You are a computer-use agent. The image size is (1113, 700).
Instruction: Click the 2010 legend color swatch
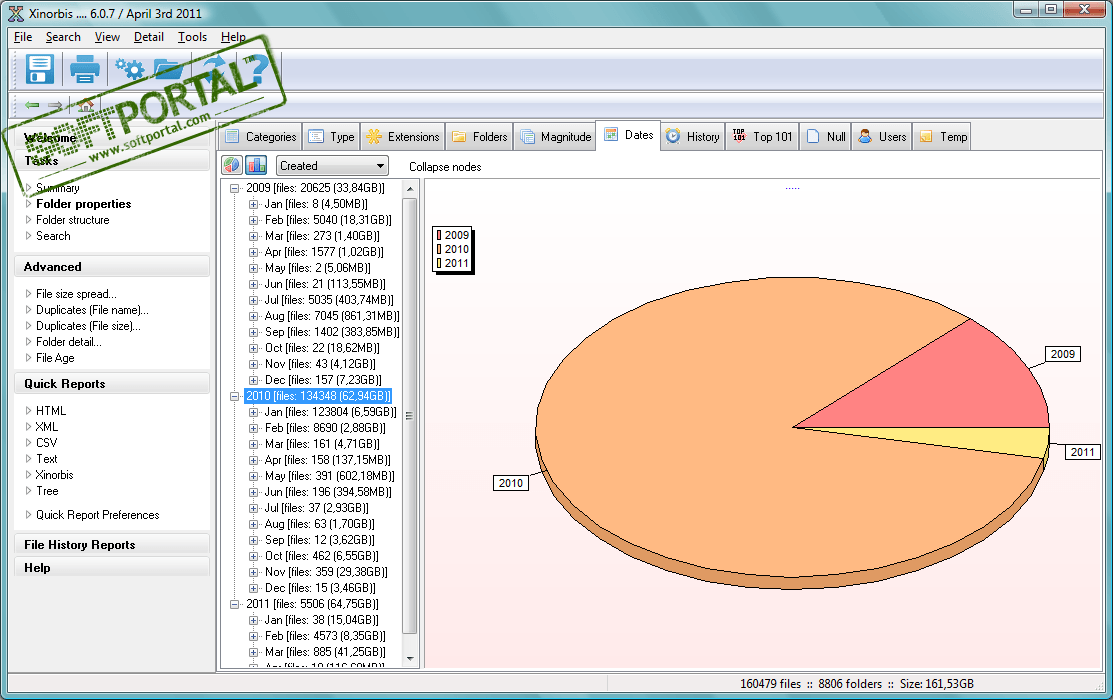tap(439, 249)
